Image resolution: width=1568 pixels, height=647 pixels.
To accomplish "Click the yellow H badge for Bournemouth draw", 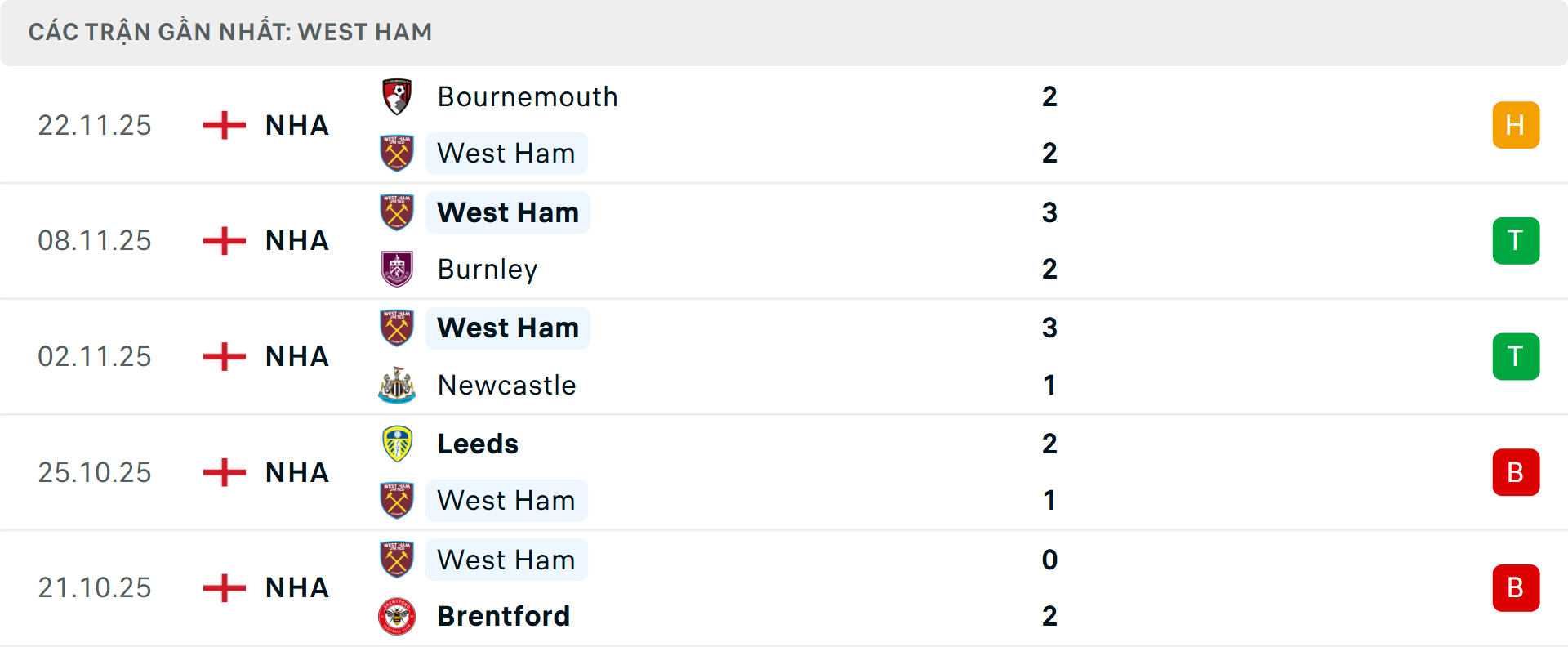I will coord(1516,125).
